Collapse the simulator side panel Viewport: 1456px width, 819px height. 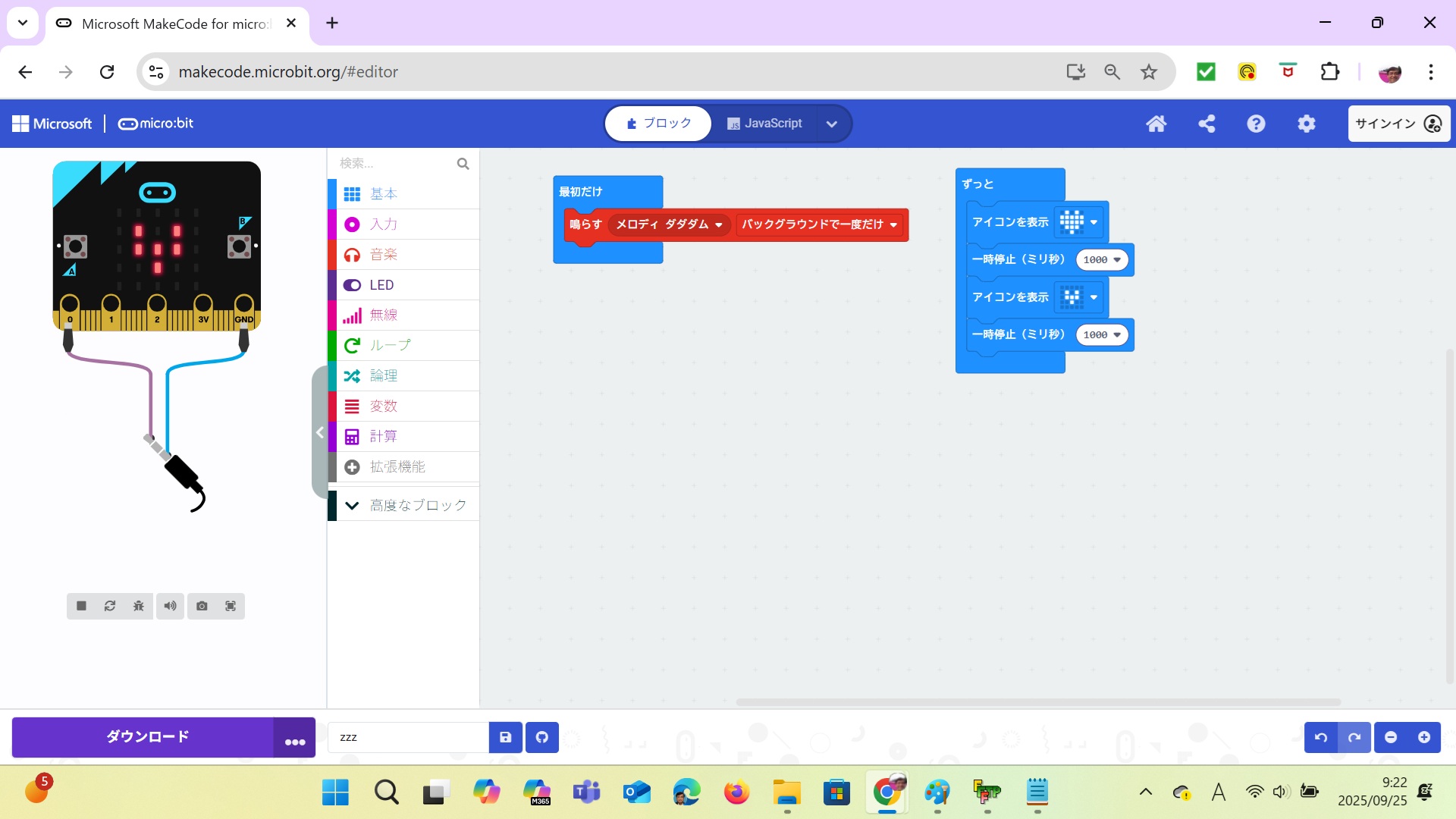(319, 432)
